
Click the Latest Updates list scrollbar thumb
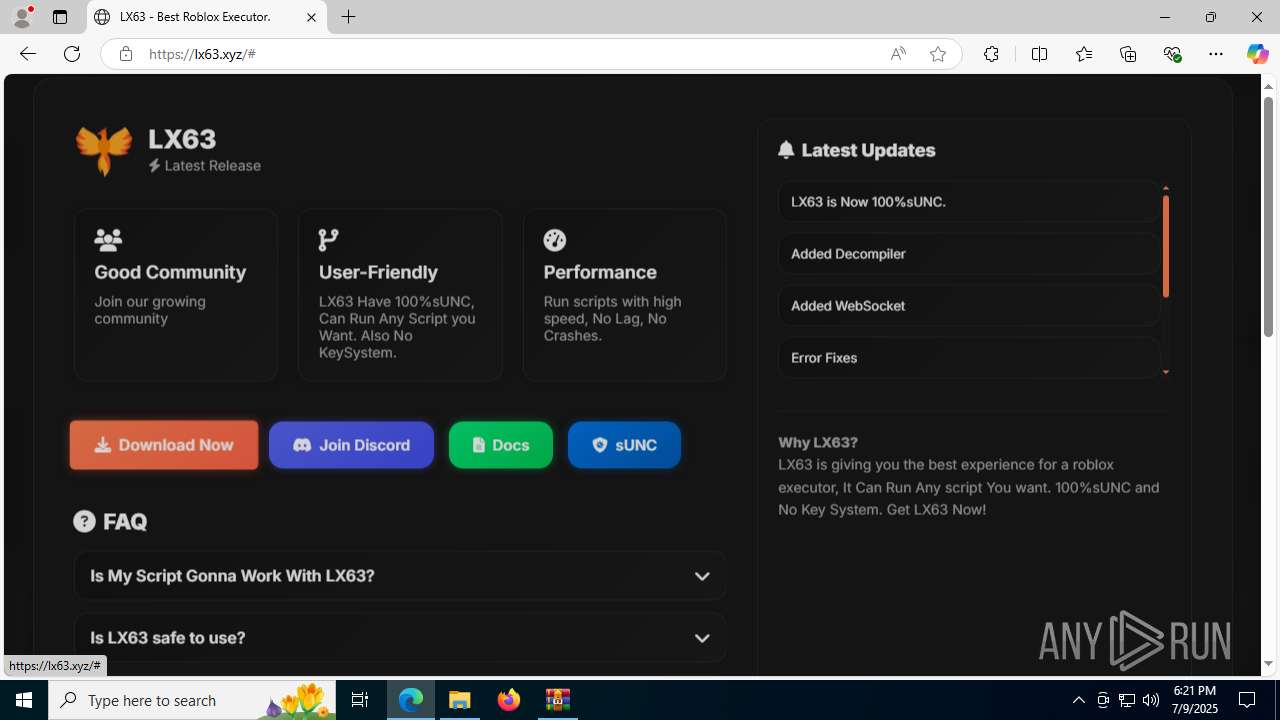click(1166, 246)
